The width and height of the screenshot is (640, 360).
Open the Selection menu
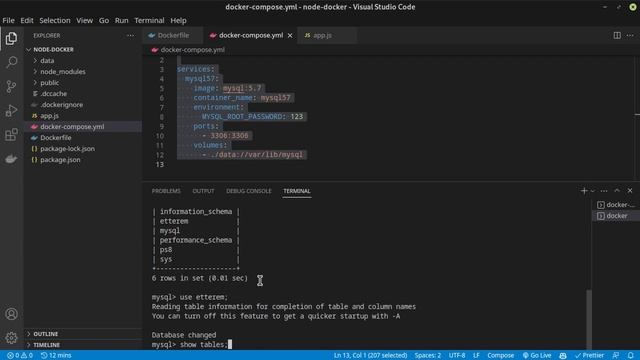tap(55, 20)
